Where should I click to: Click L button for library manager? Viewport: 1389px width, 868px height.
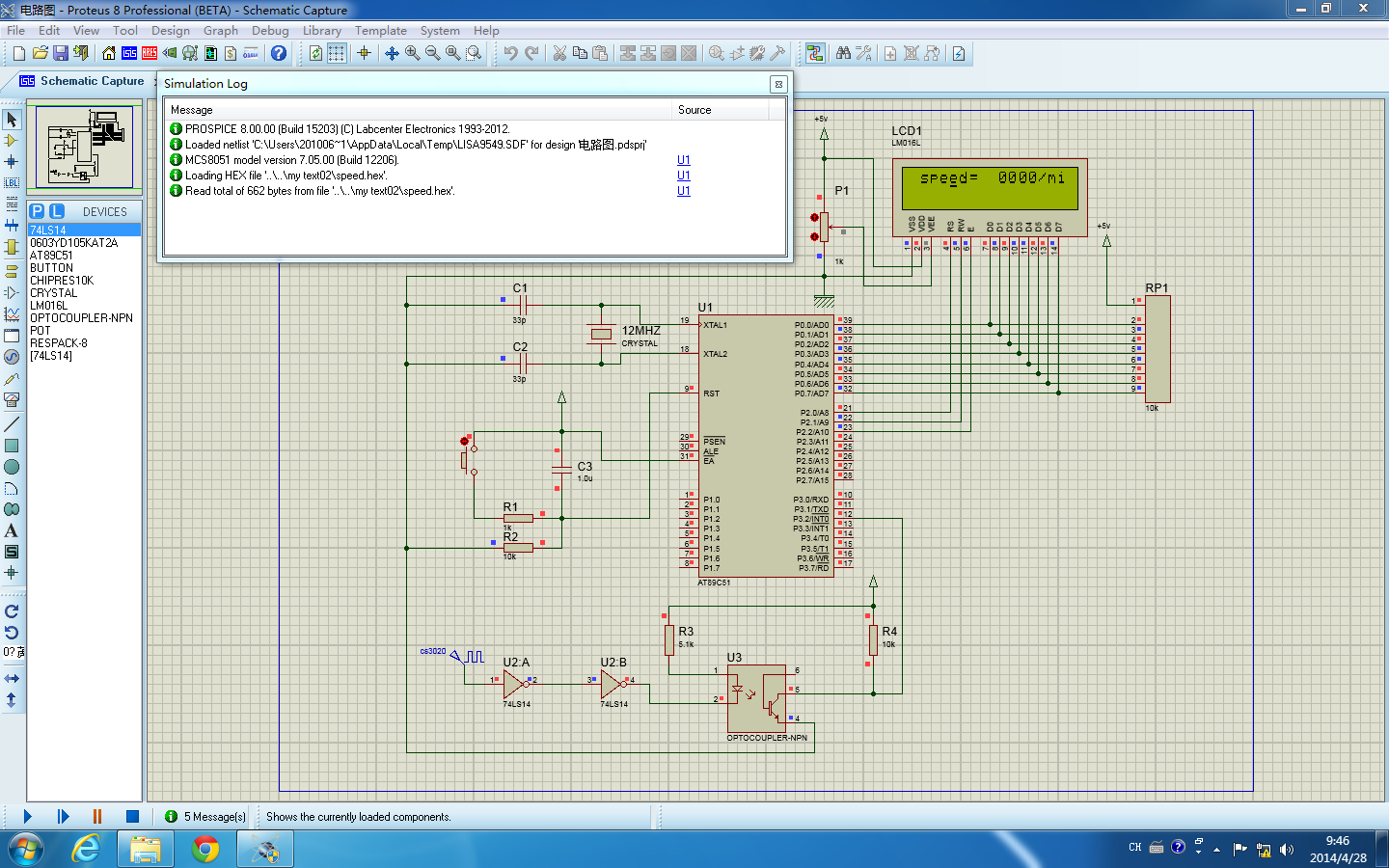57,211
